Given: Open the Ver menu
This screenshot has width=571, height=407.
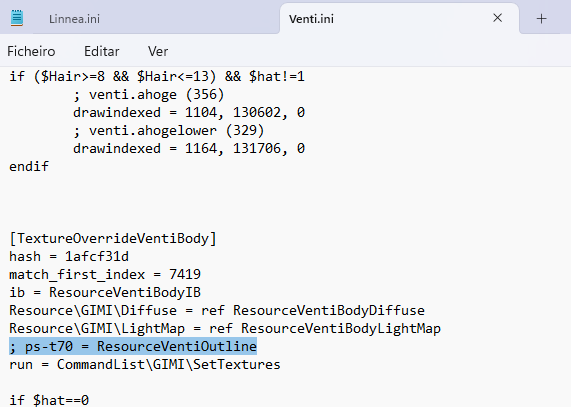Looking at the screenshot, I should pyautogui.click(x=158, y=51).
